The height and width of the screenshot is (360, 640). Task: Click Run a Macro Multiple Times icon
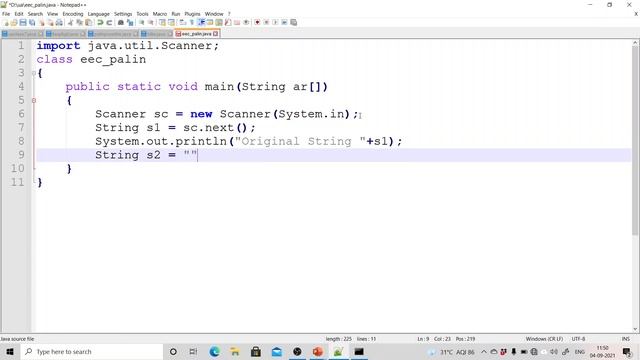click(284, 22)
